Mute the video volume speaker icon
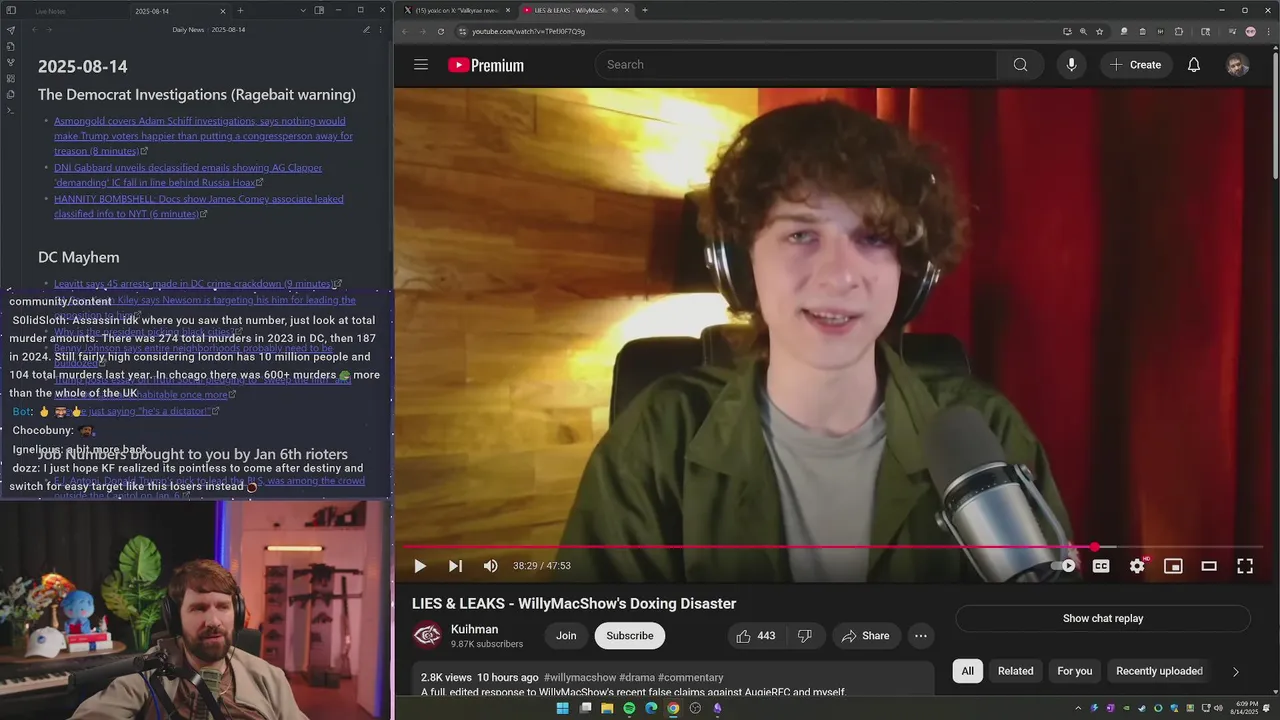Image resolution: width=1280 pixels, height=720 pixels. click(490, 566)
